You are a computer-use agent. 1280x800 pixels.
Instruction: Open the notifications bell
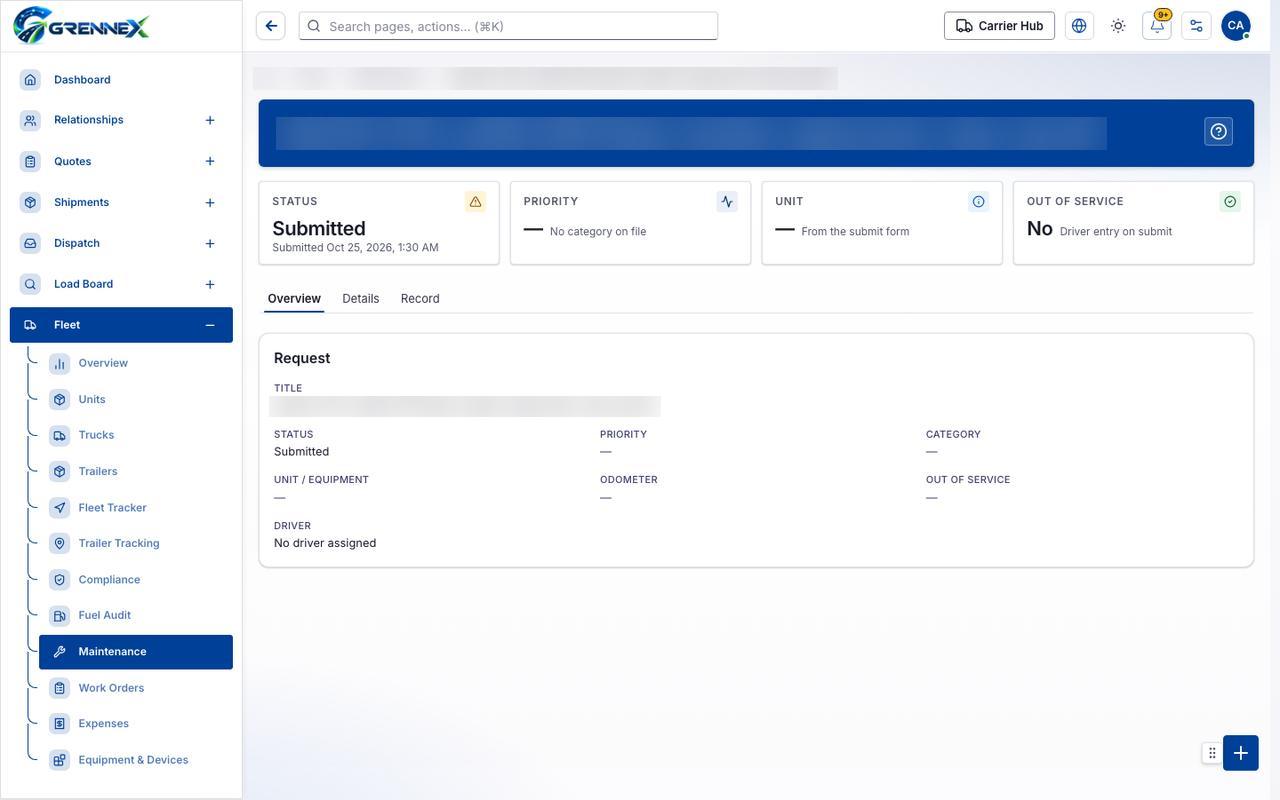coord(1157,26)
